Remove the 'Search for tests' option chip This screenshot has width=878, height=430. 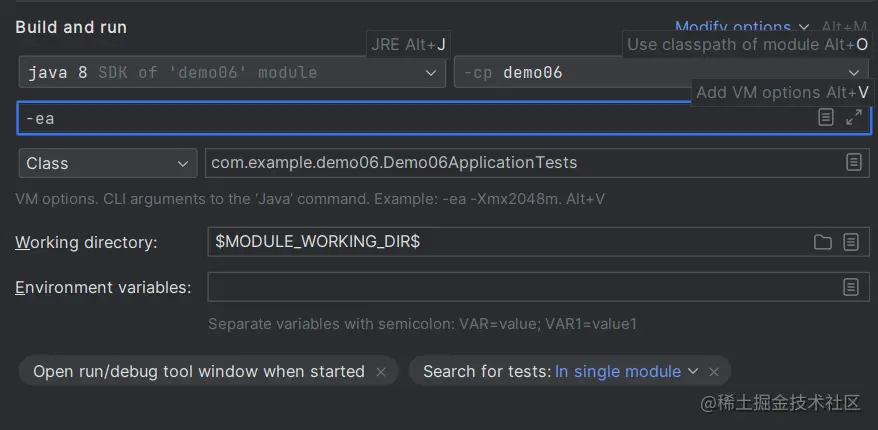[714, 372]
